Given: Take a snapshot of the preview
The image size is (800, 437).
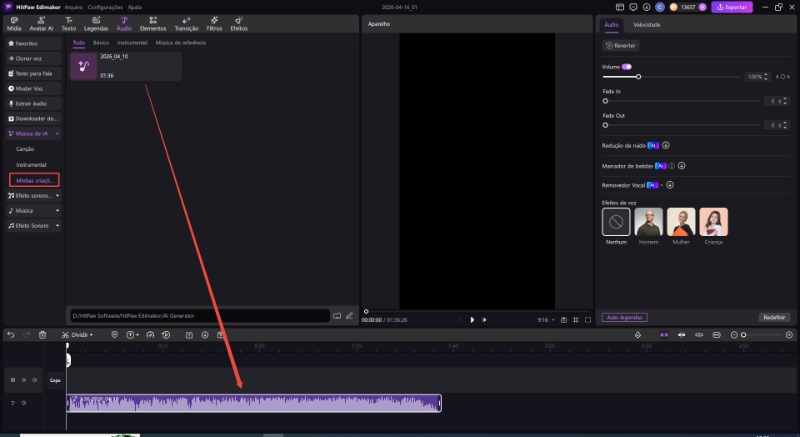Looking at the screenshot, I should pyautogui.click(x=564, y=320).
